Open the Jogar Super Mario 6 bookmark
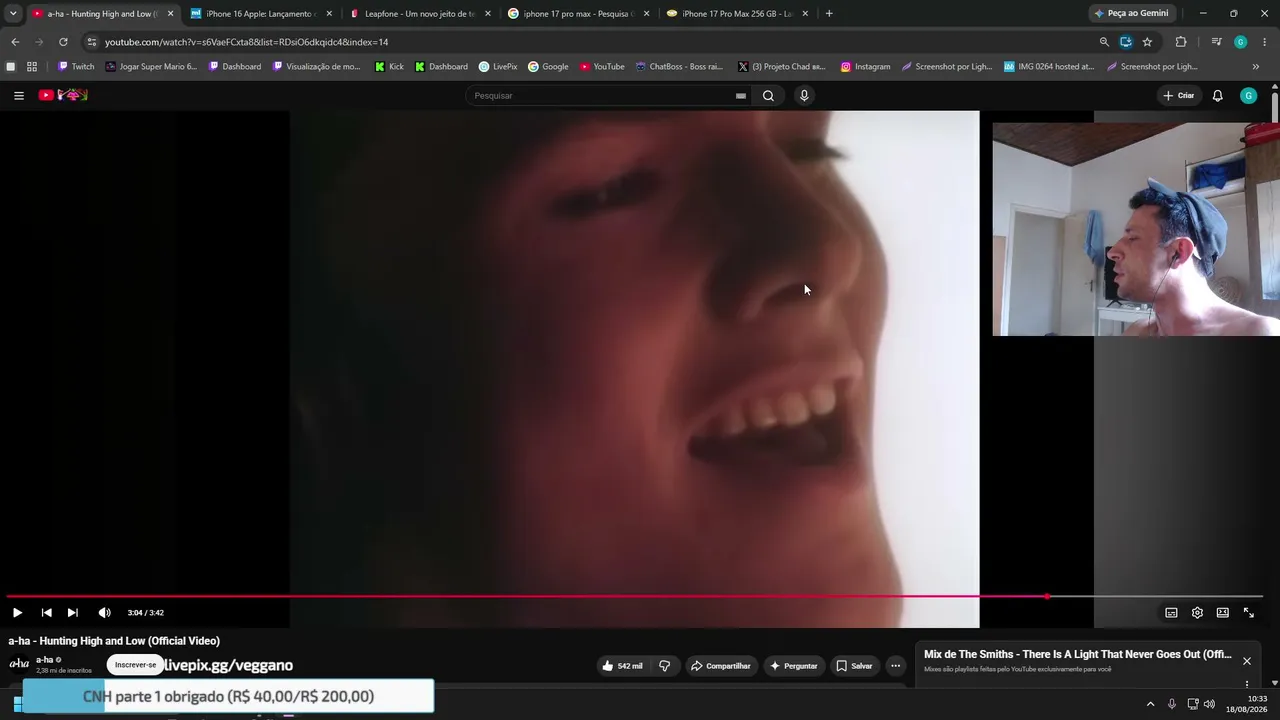 coord(151,67)
